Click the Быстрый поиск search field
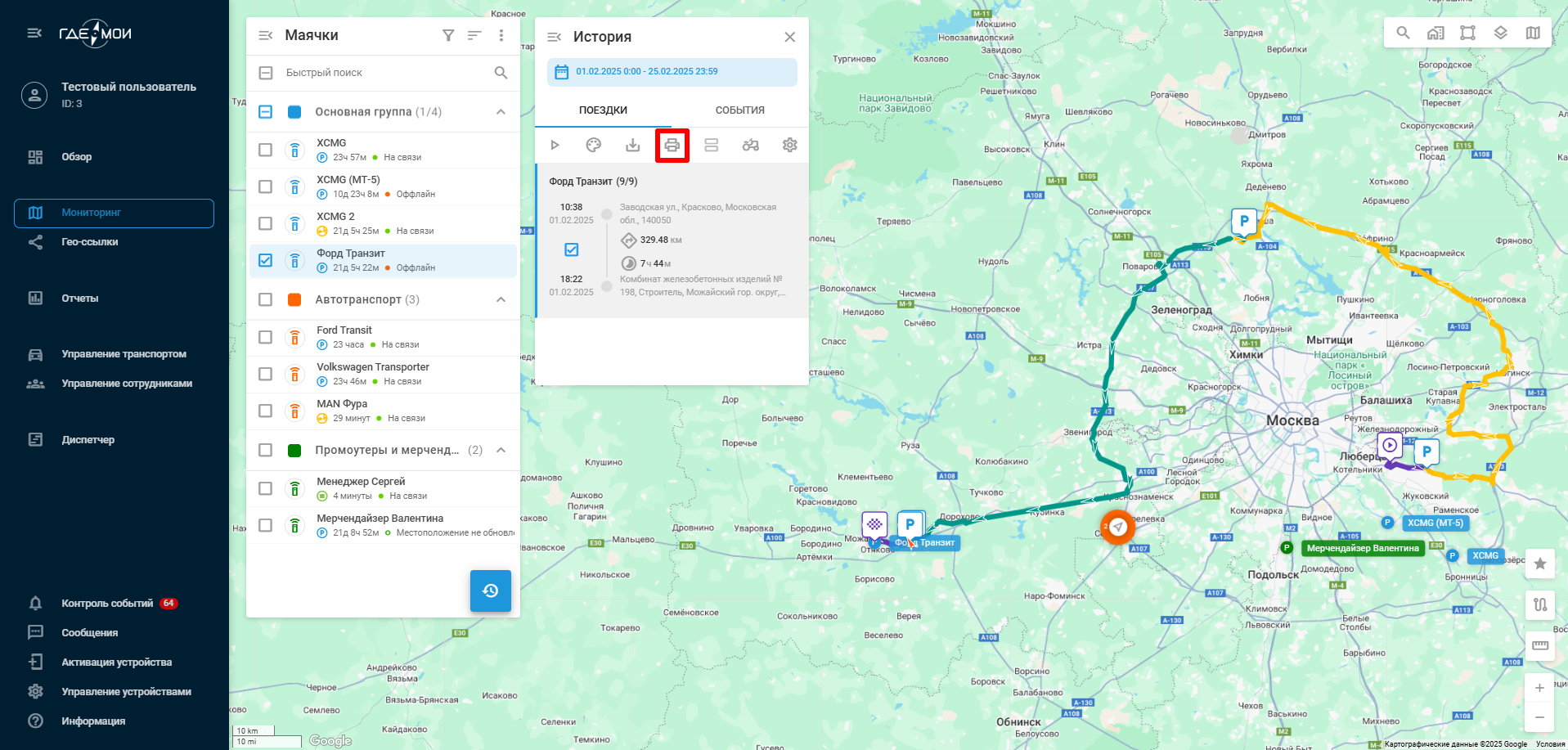The height and width of the screenshot is (750, 1568). (x=384, y=73)
